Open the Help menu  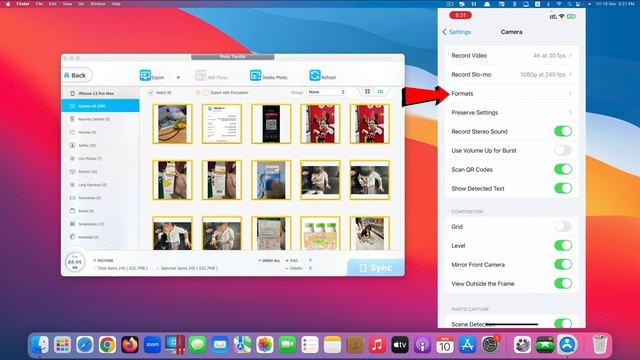coord(116,4)
